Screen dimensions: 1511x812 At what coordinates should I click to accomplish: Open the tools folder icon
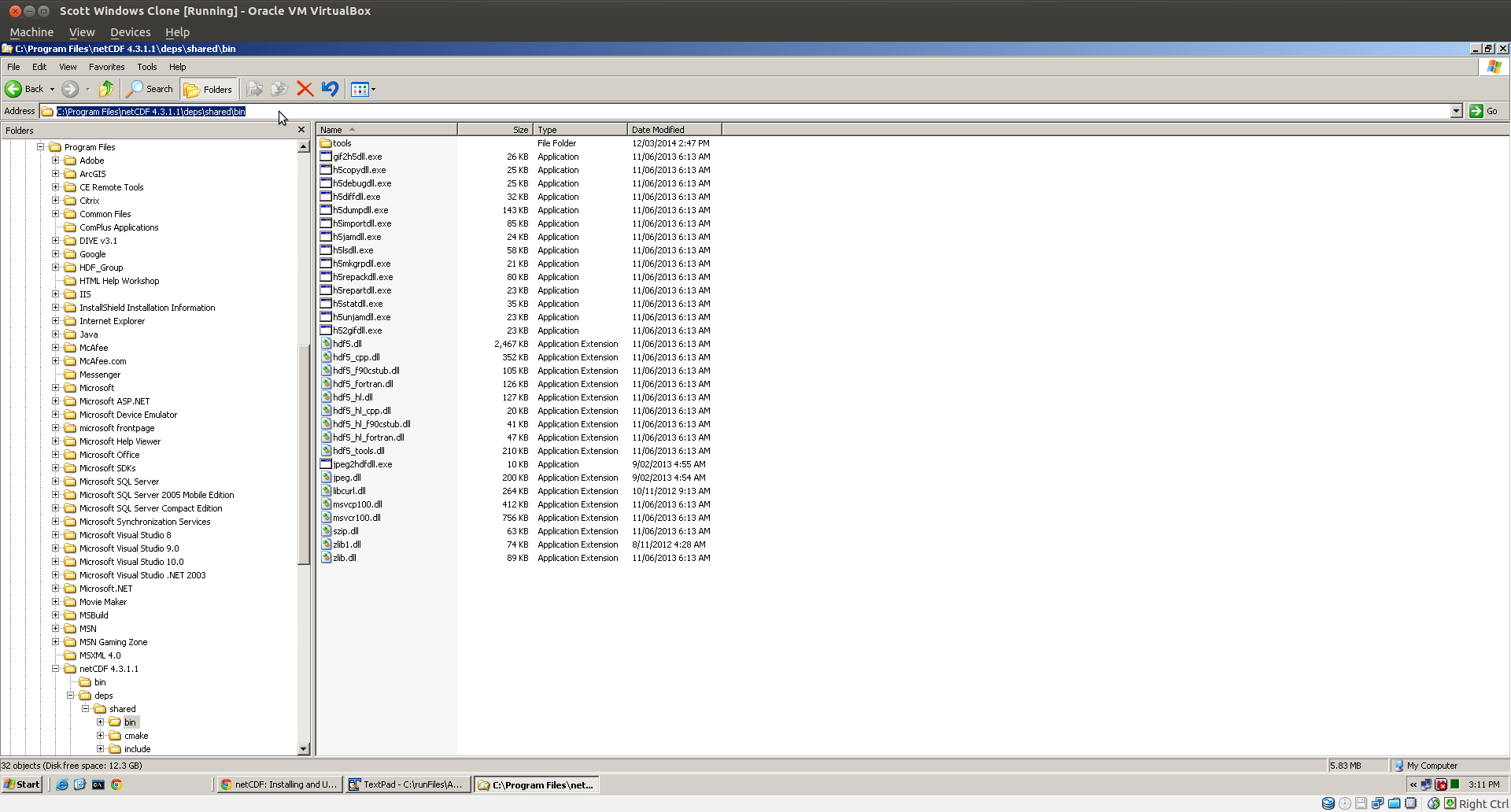pos(326,143)
